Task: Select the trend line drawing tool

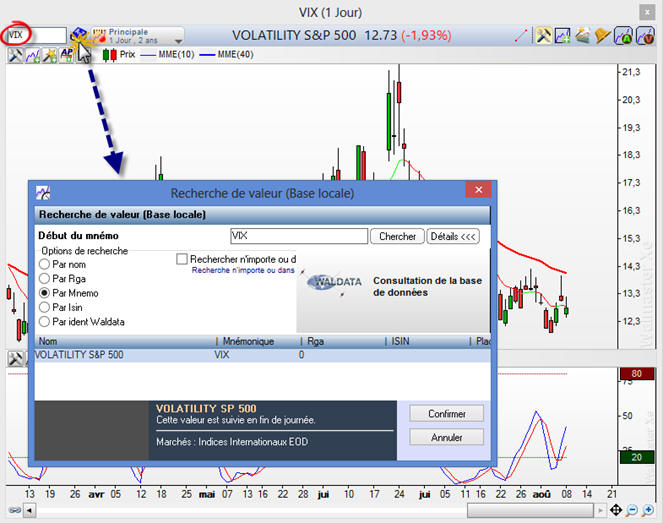Action: [522, 36]
